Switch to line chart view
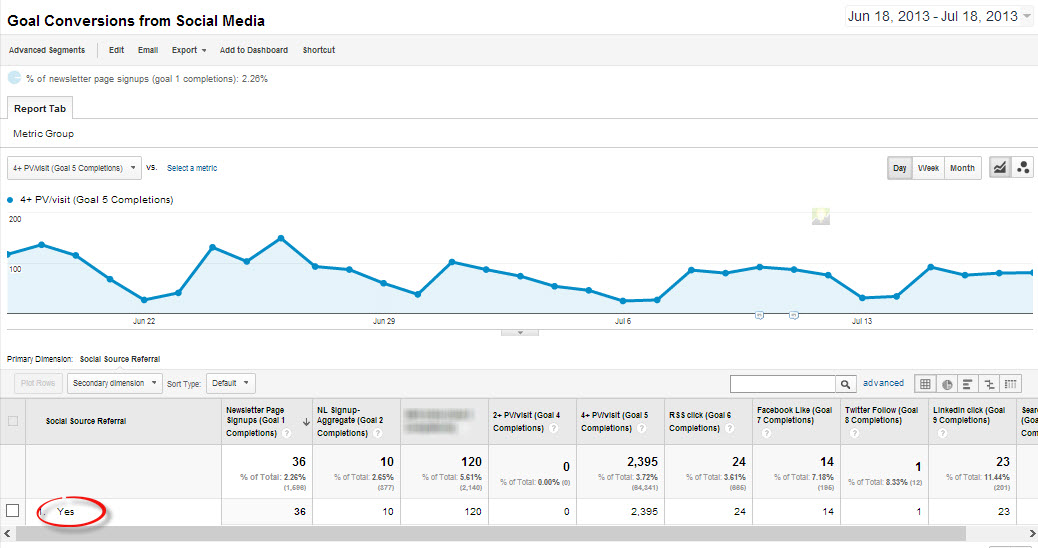1038x548 pixels. point(999,168)
